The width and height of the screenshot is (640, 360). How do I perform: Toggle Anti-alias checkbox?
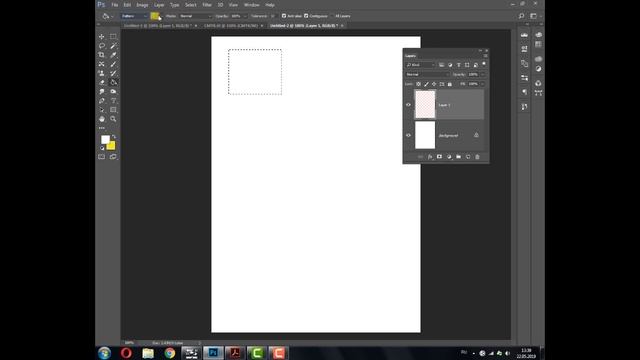(284, 16)
